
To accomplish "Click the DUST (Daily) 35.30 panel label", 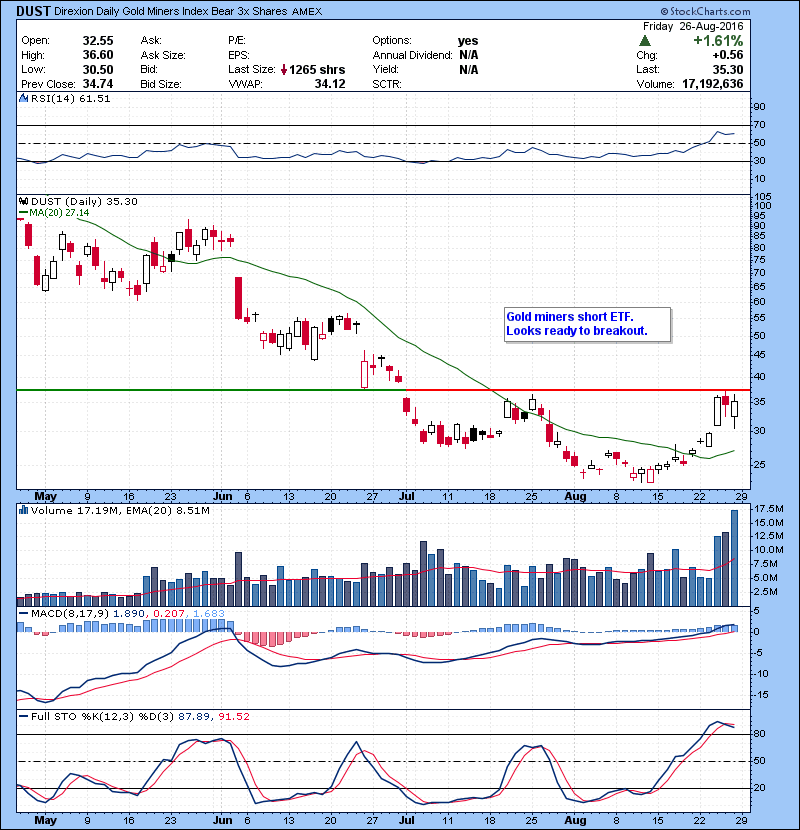I will [x=84, y=201].
